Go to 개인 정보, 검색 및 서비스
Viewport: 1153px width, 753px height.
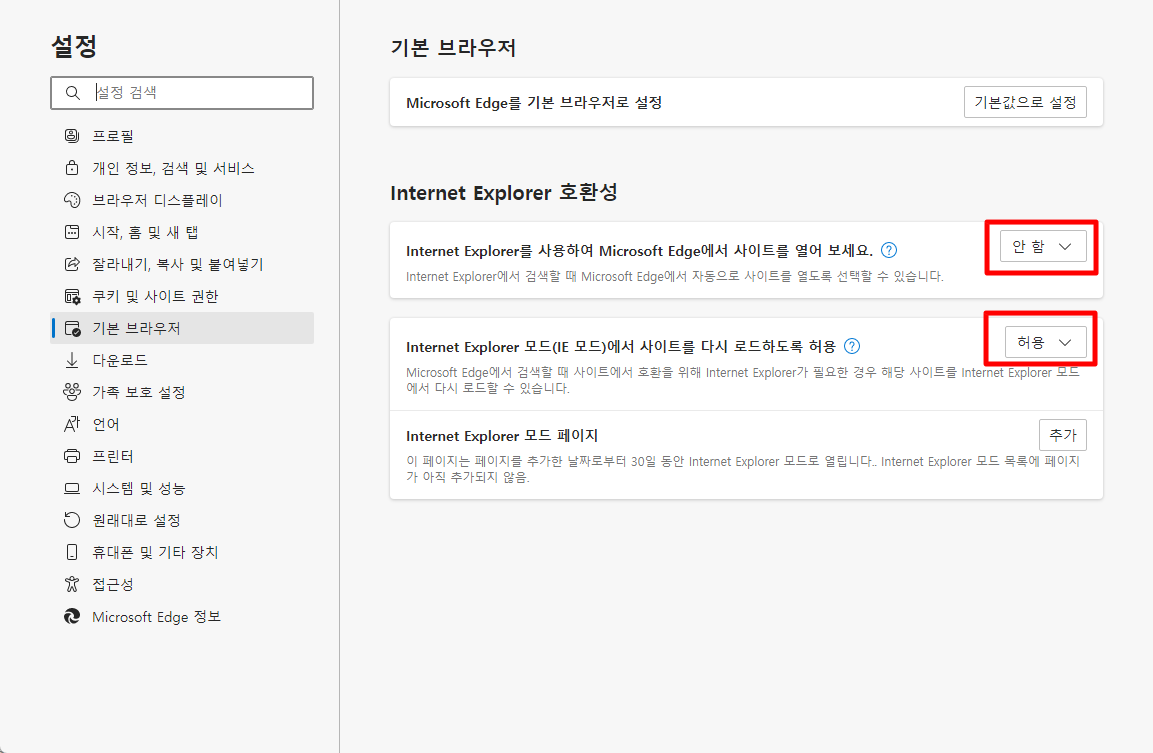click(182, 168)
